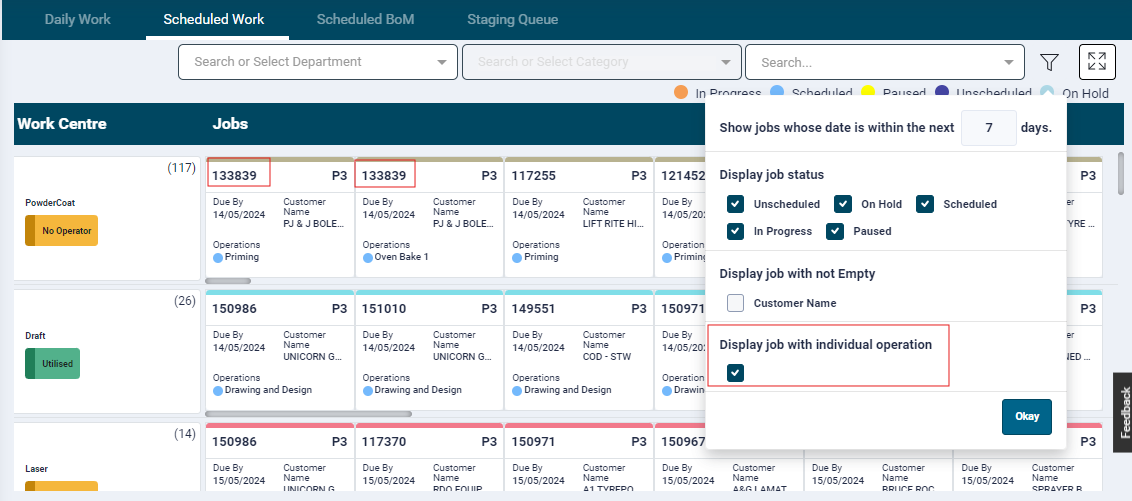This screenshot has width=1132, height=501.
Task: Enable the Customer Name not-empty checkbox
Action: coord(736,303)
